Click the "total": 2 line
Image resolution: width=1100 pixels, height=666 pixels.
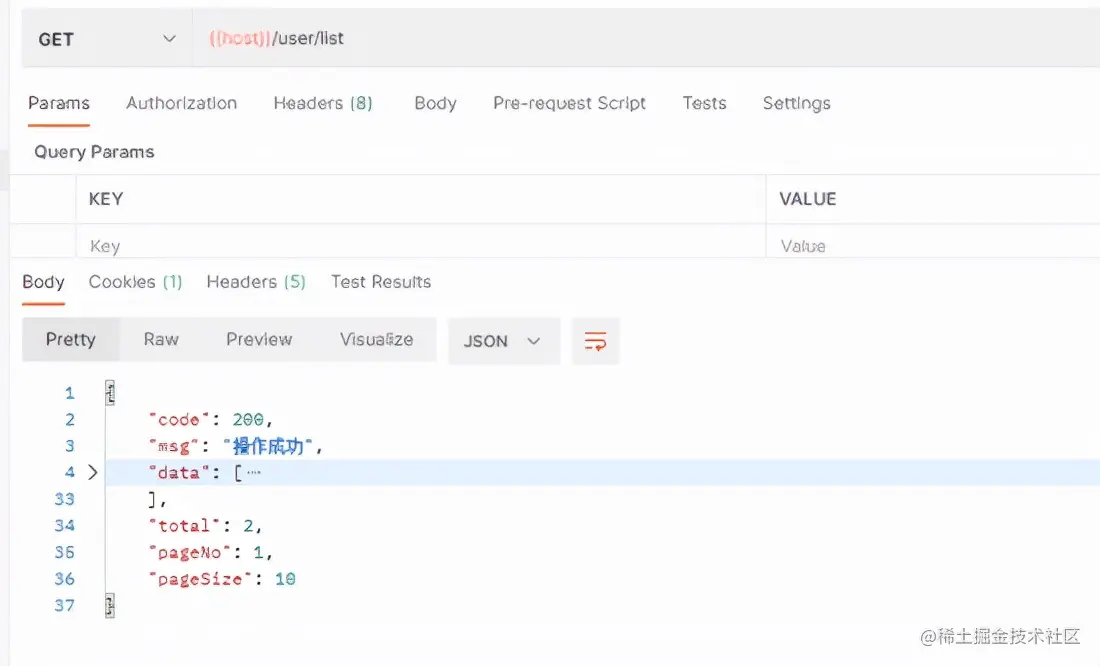tap(205, 526)
